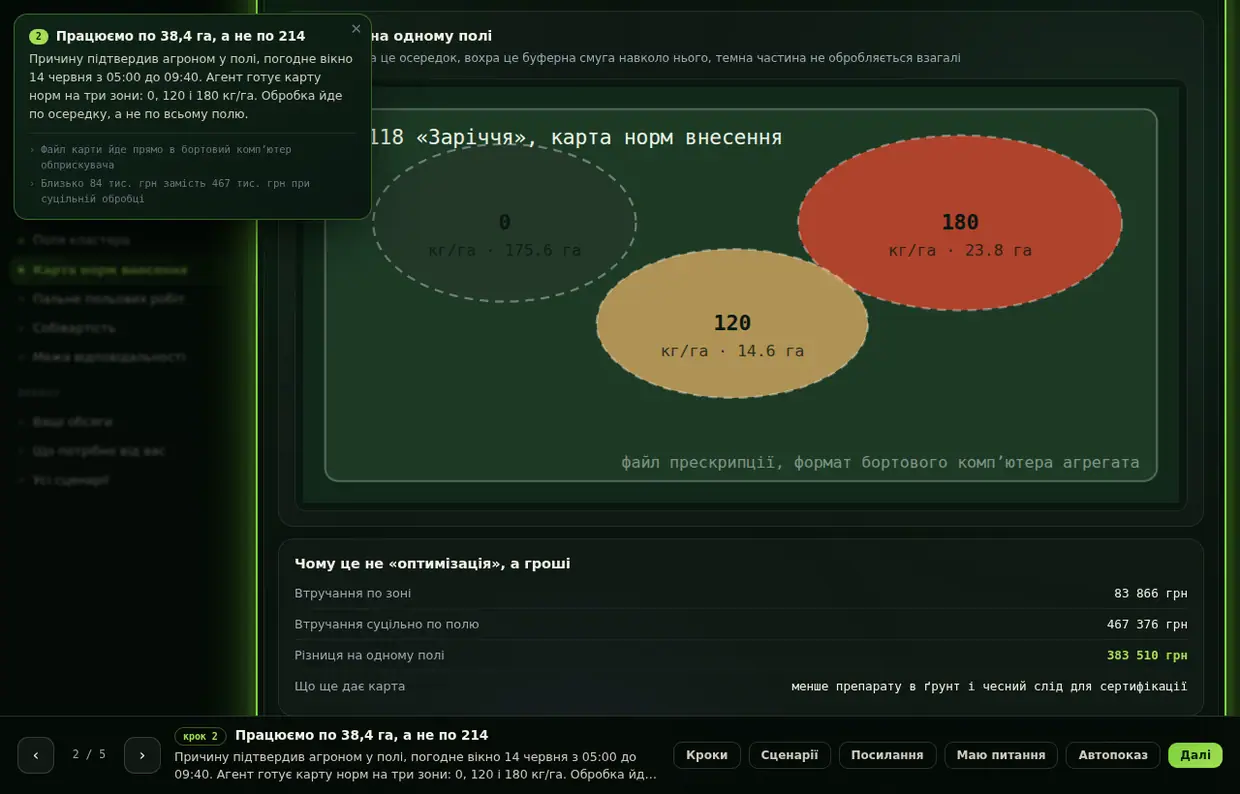This screenshot has width=1240, height=794.
Task: Click the green step number 2 badge
Action: click(x=38, y=37)
